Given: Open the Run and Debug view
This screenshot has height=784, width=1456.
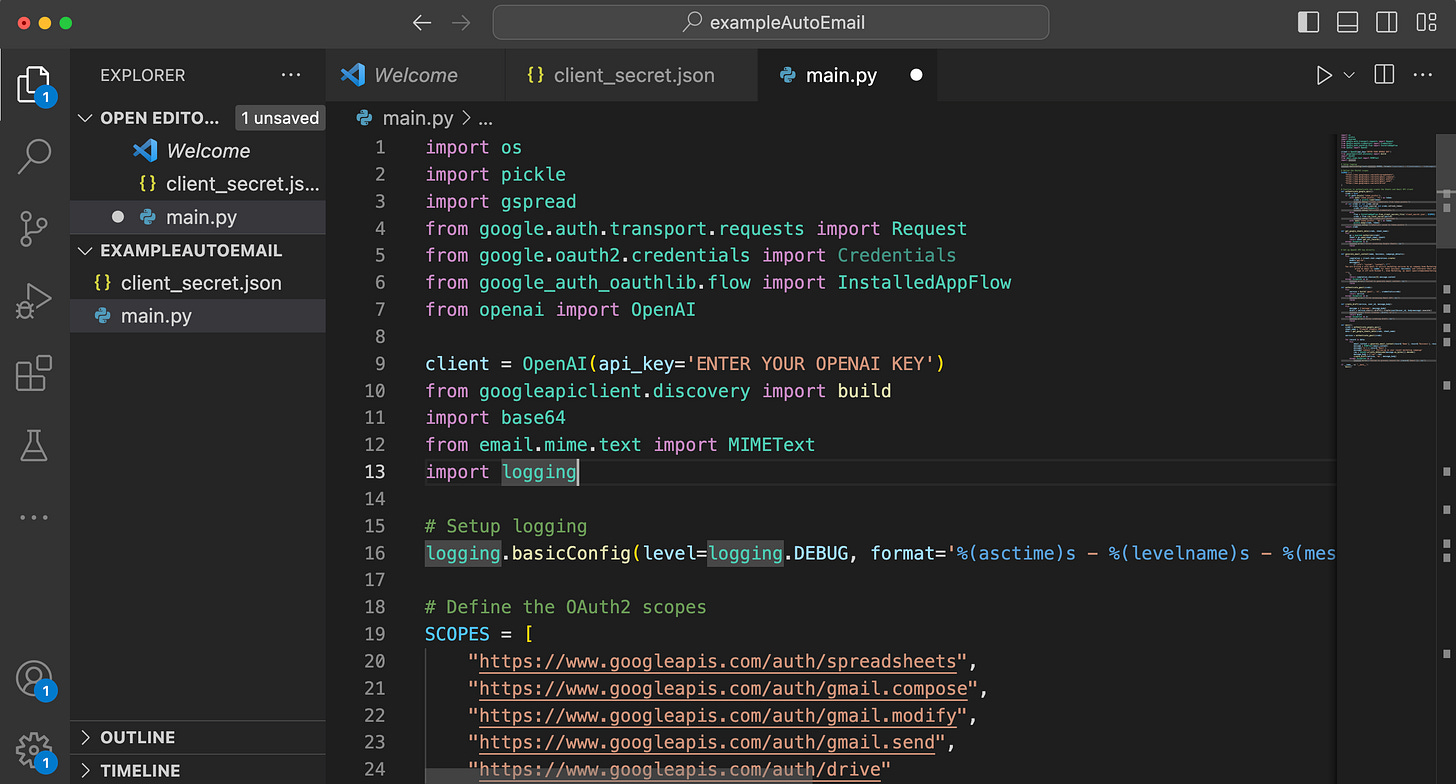Looking at the screenshot, I should coord(34,301).
